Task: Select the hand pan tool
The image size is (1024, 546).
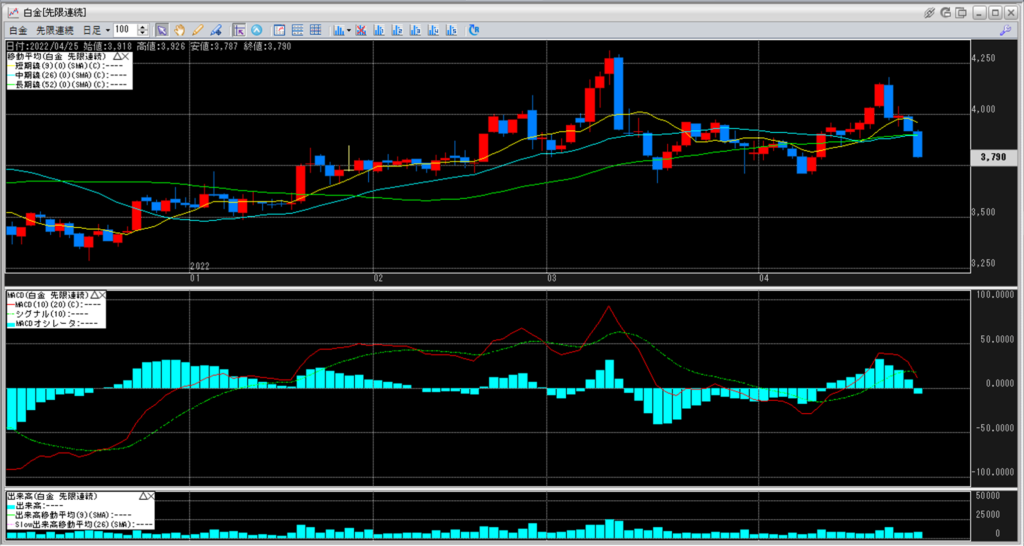Action: pyautogui.click(x=179, y=30)
